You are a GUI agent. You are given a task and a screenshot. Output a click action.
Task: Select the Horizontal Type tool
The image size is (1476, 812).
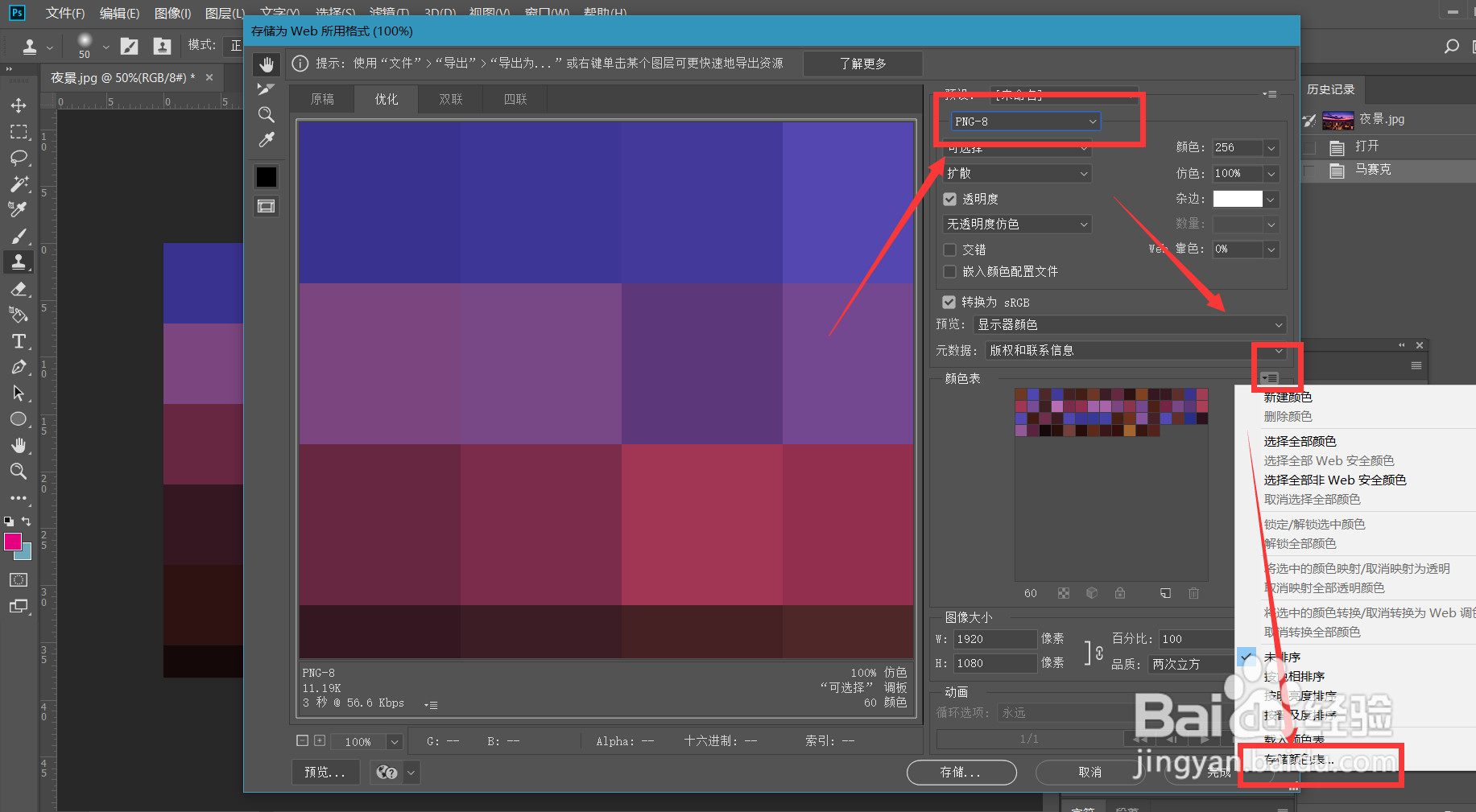(19, 341)
